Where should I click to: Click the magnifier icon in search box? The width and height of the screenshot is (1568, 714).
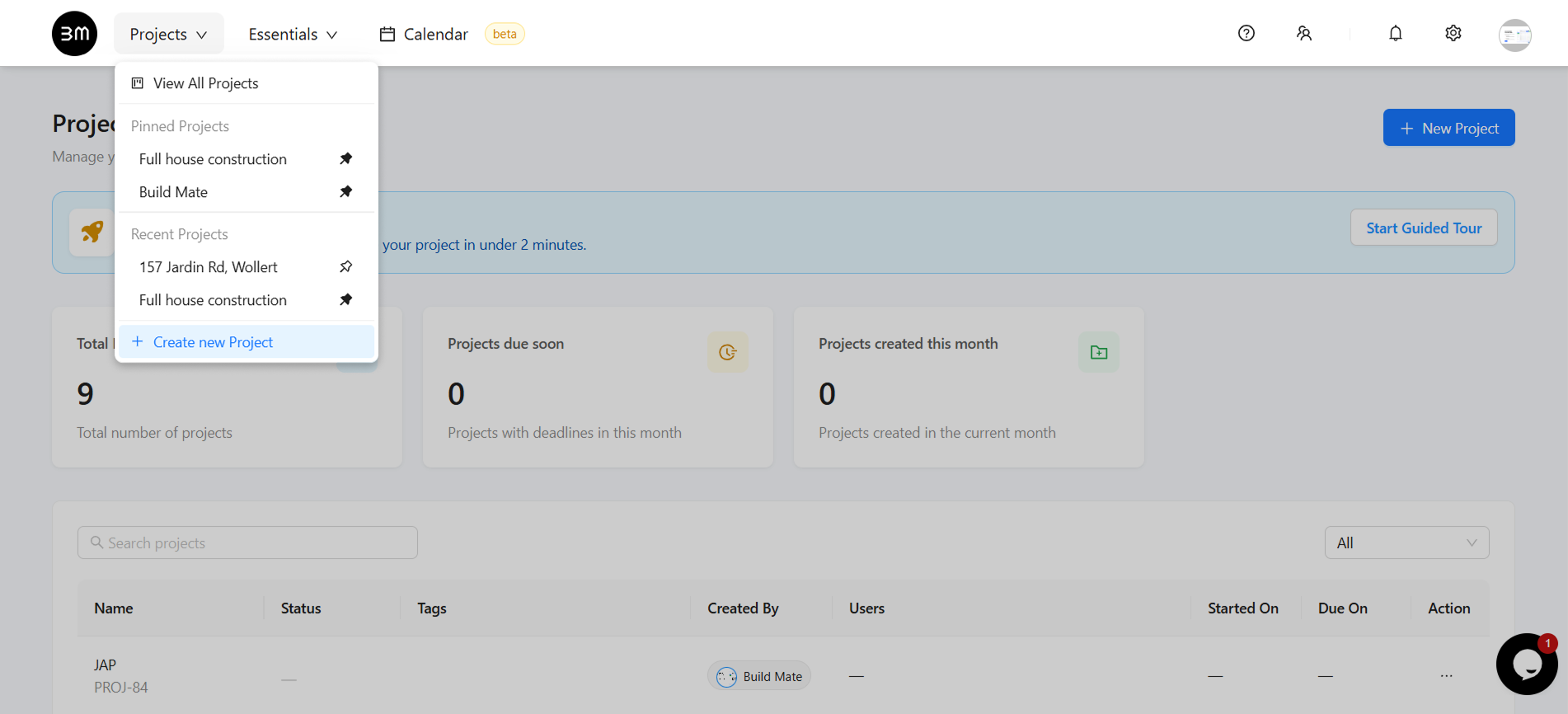(x=97, y=543)
